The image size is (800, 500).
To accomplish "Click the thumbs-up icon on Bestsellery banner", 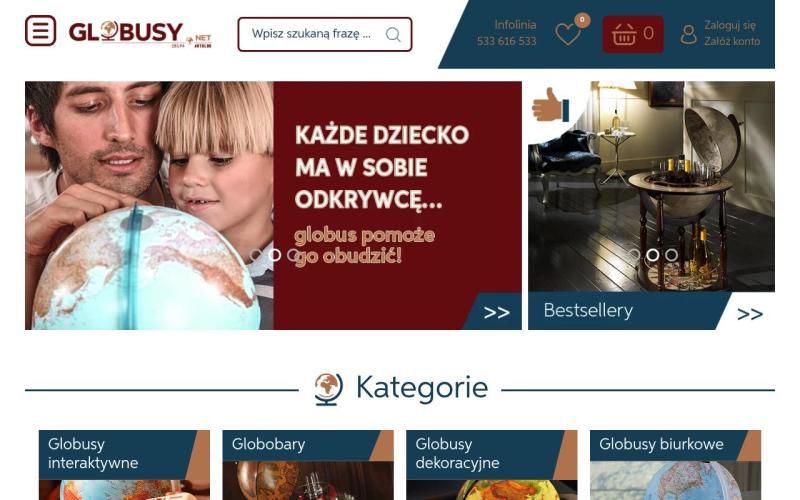I will 550,105.
